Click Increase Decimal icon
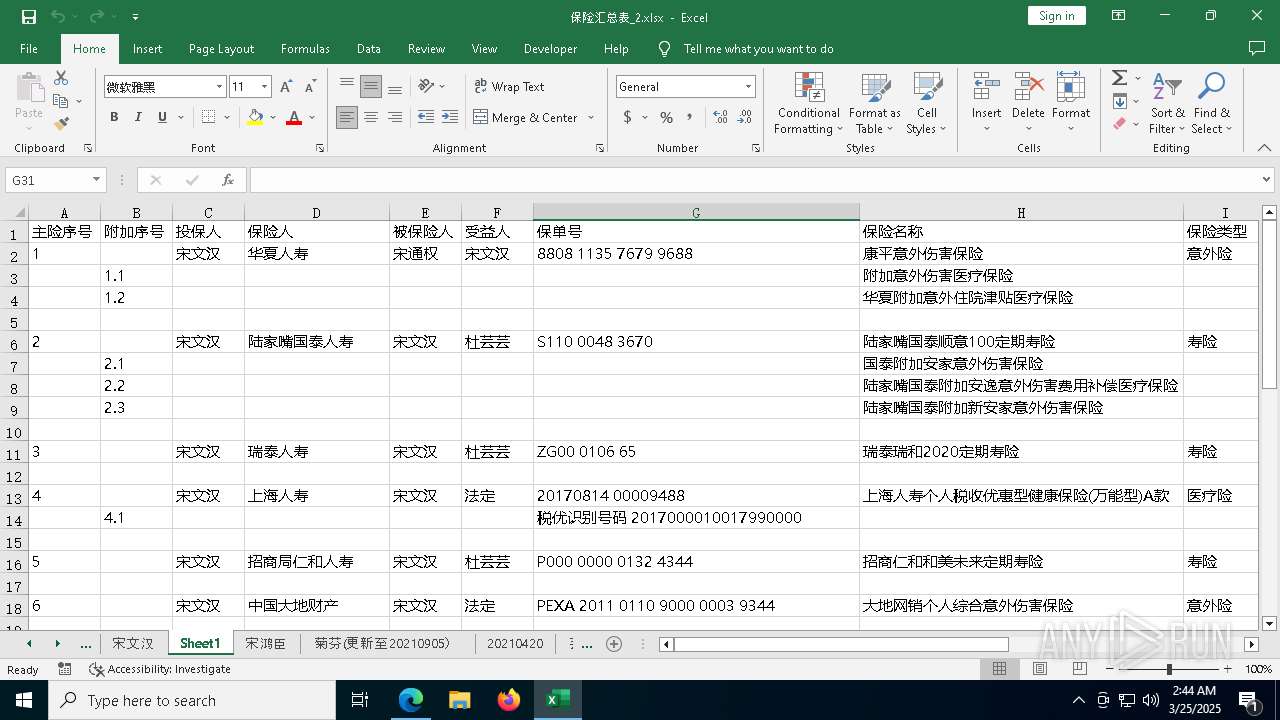Screen dimensions: 1280x720 click(x=720, y=117)
